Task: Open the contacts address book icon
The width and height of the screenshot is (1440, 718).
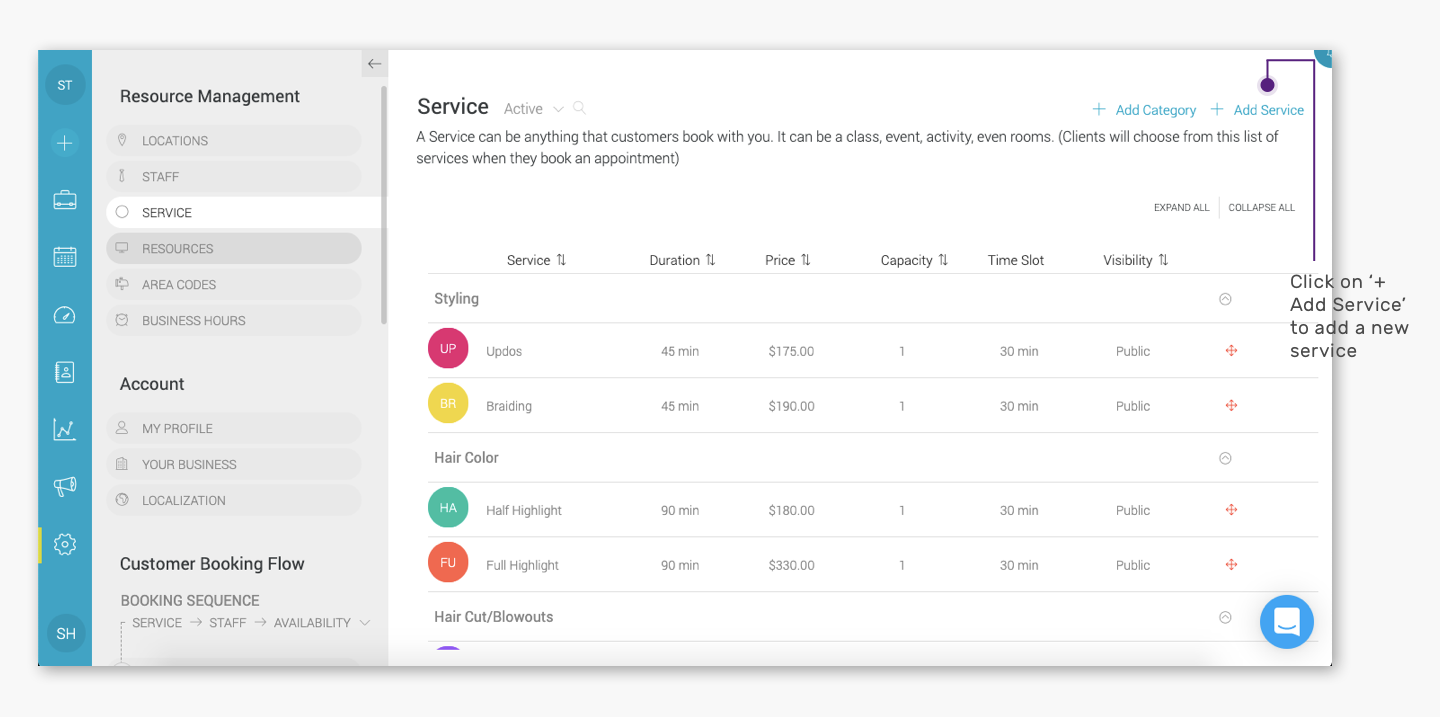Action: pyautogui.click(x=65, y=372)
